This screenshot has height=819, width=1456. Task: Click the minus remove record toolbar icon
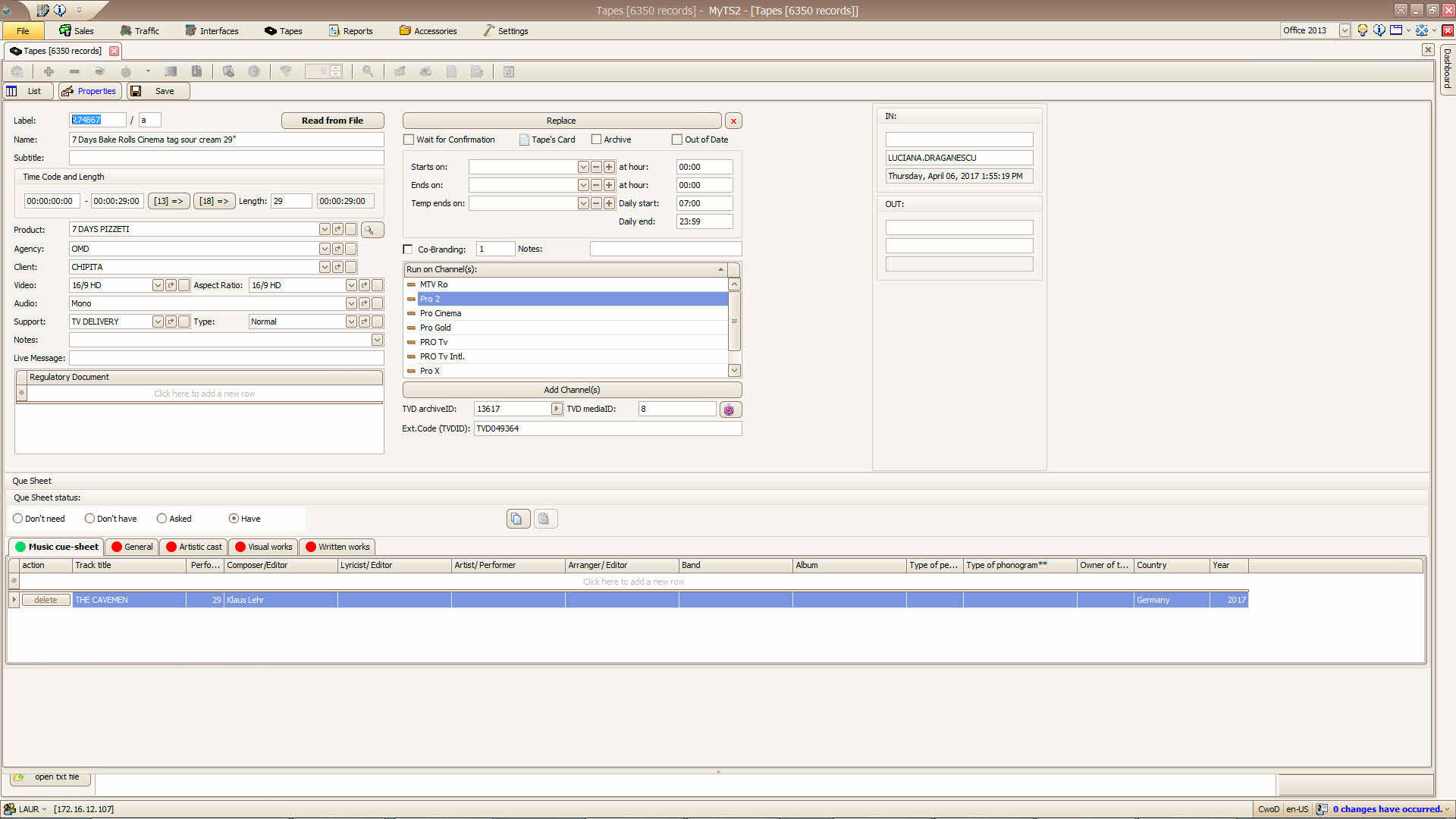(74, 71)
